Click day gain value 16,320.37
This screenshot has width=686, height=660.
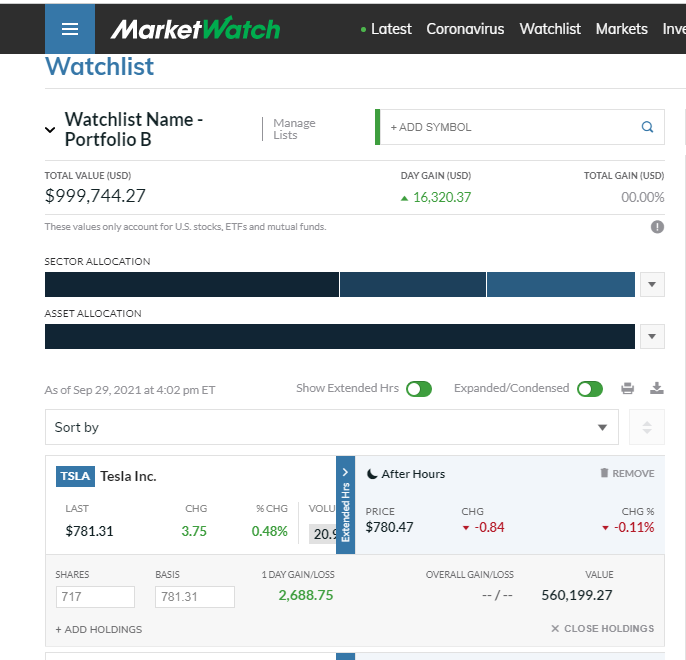[442, 197]
